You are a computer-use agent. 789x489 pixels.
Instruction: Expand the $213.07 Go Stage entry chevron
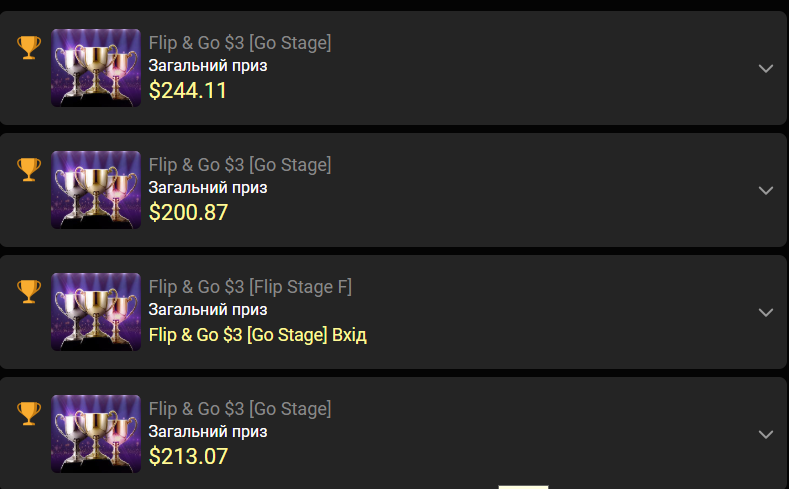click(x=765, y=435)
